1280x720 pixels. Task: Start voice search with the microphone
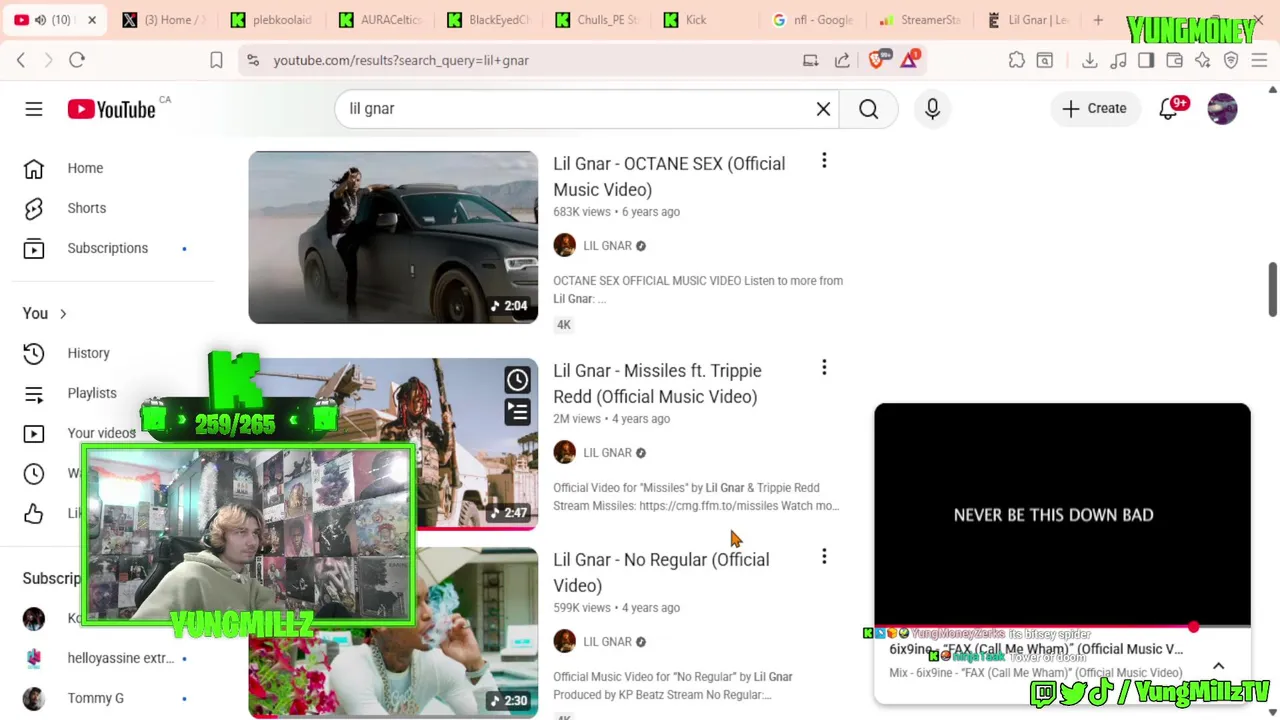coord(932,109)
